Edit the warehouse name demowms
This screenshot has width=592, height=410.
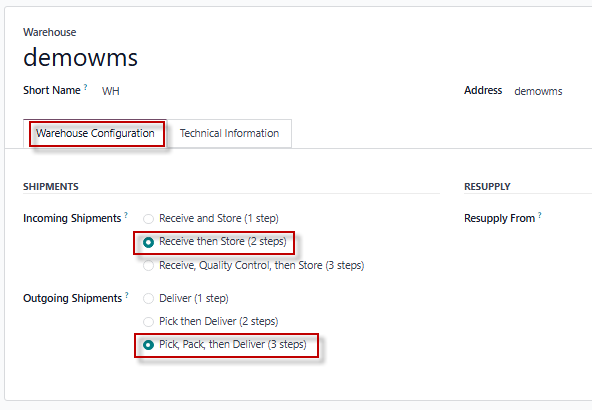click(x=80, y=58)
